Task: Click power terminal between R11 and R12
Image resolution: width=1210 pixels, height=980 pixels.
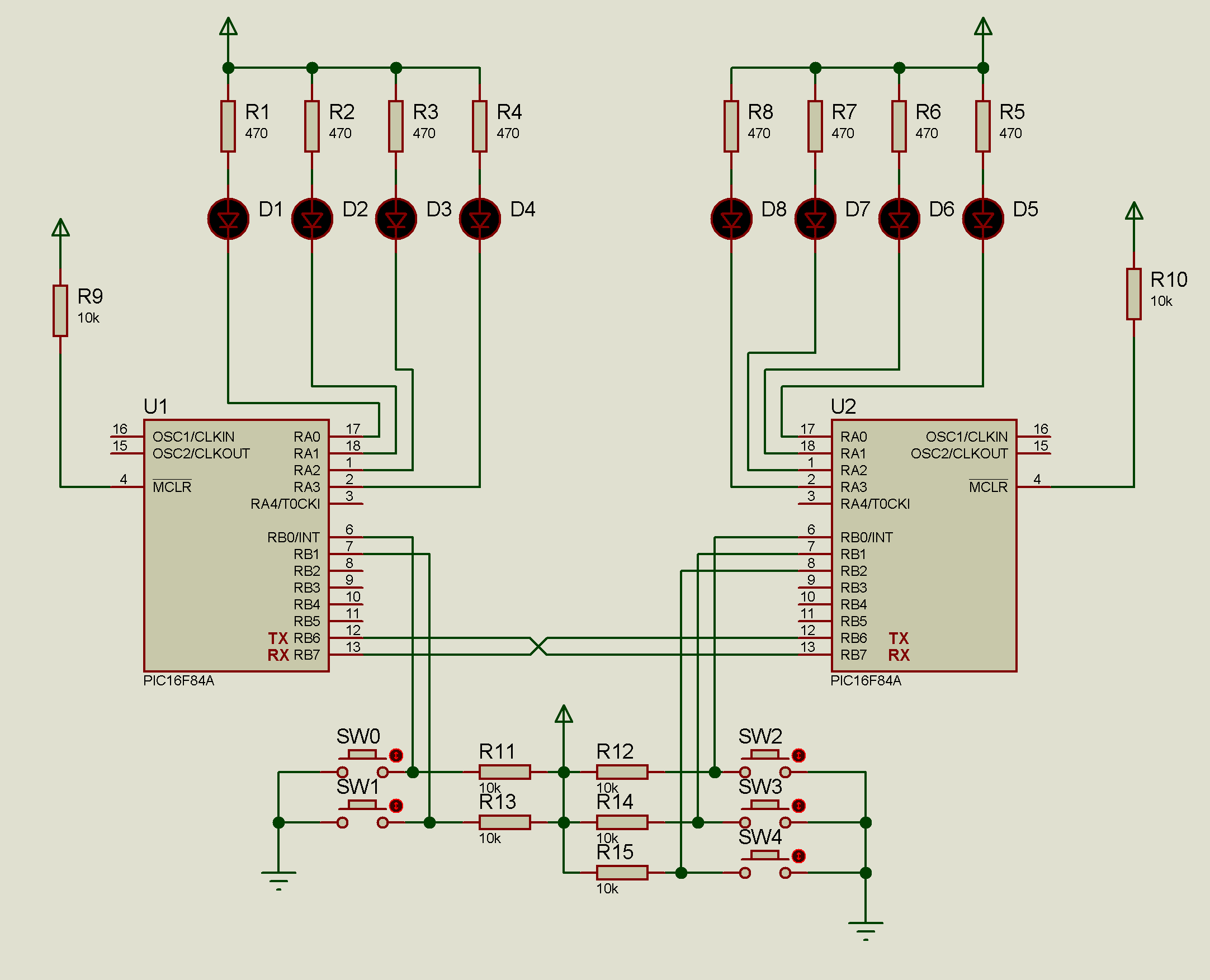Action: 564,714
